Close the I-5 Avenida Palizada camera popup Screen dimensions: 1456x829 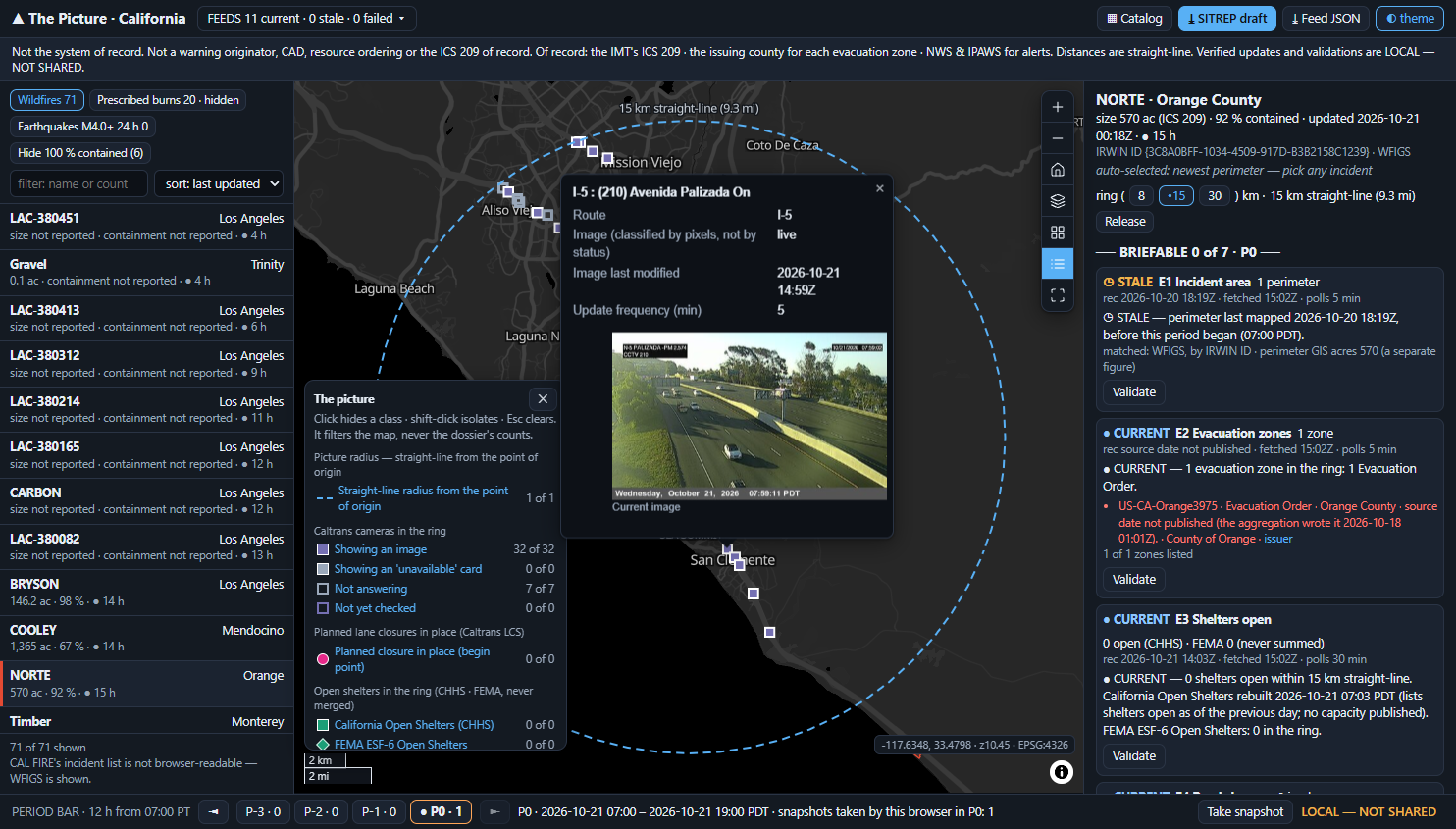point(879,188)
